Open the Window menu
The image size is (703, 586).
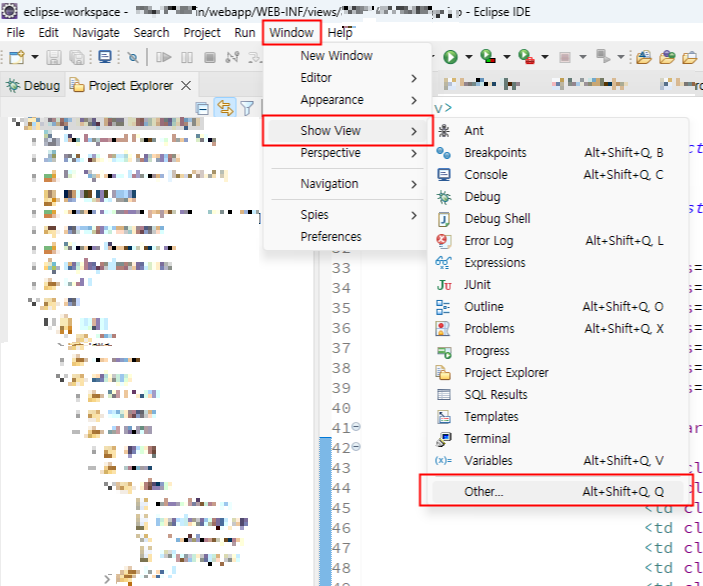291,33
